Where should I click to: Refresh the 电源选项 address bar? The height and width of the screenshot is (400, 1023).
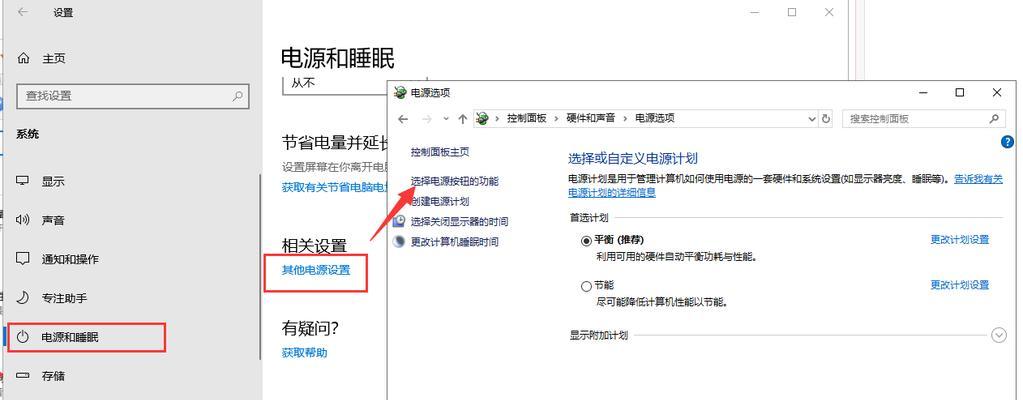[x=826, y=119]
